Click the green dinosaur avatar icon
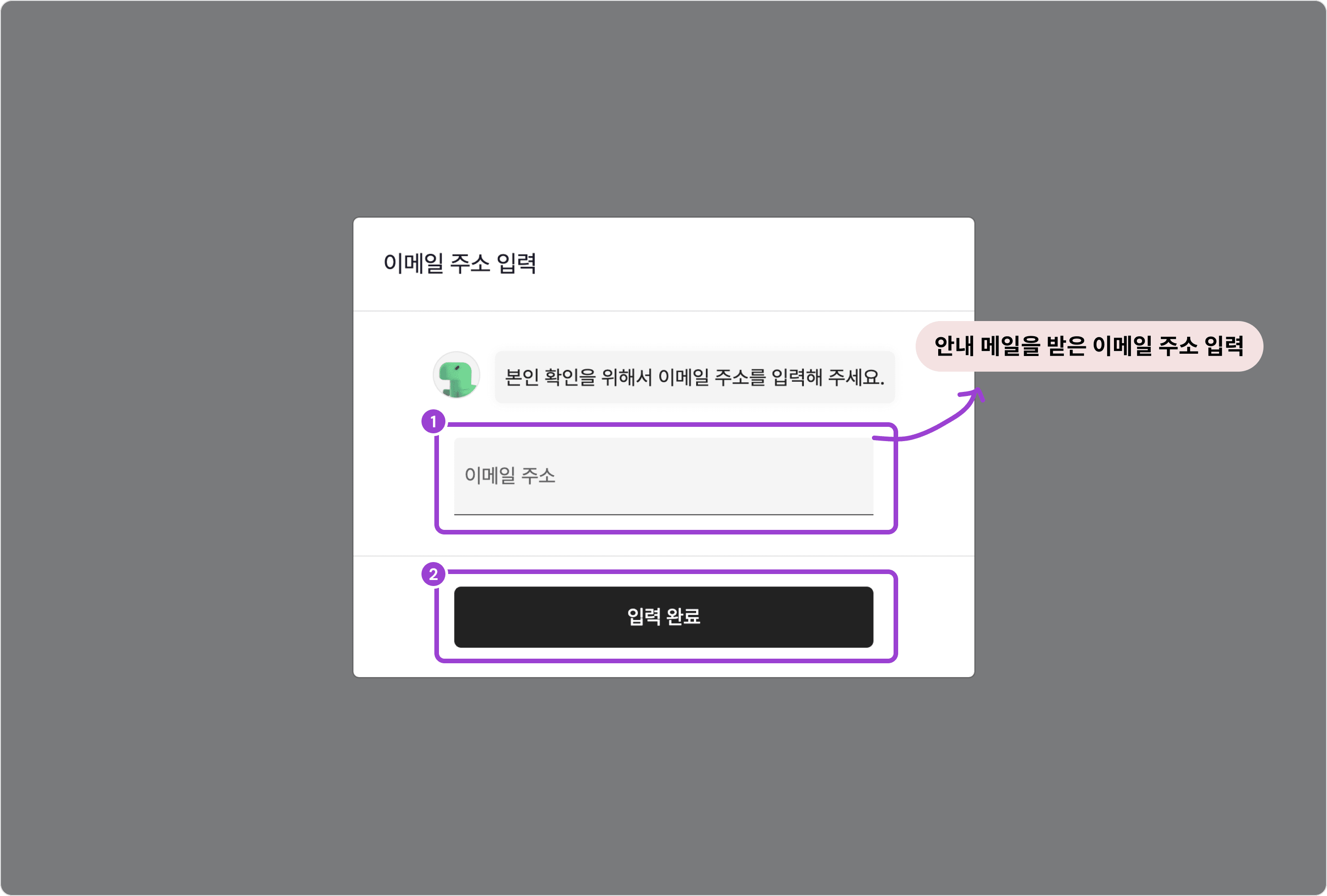 pyautogui.click(x=456, y=375)
